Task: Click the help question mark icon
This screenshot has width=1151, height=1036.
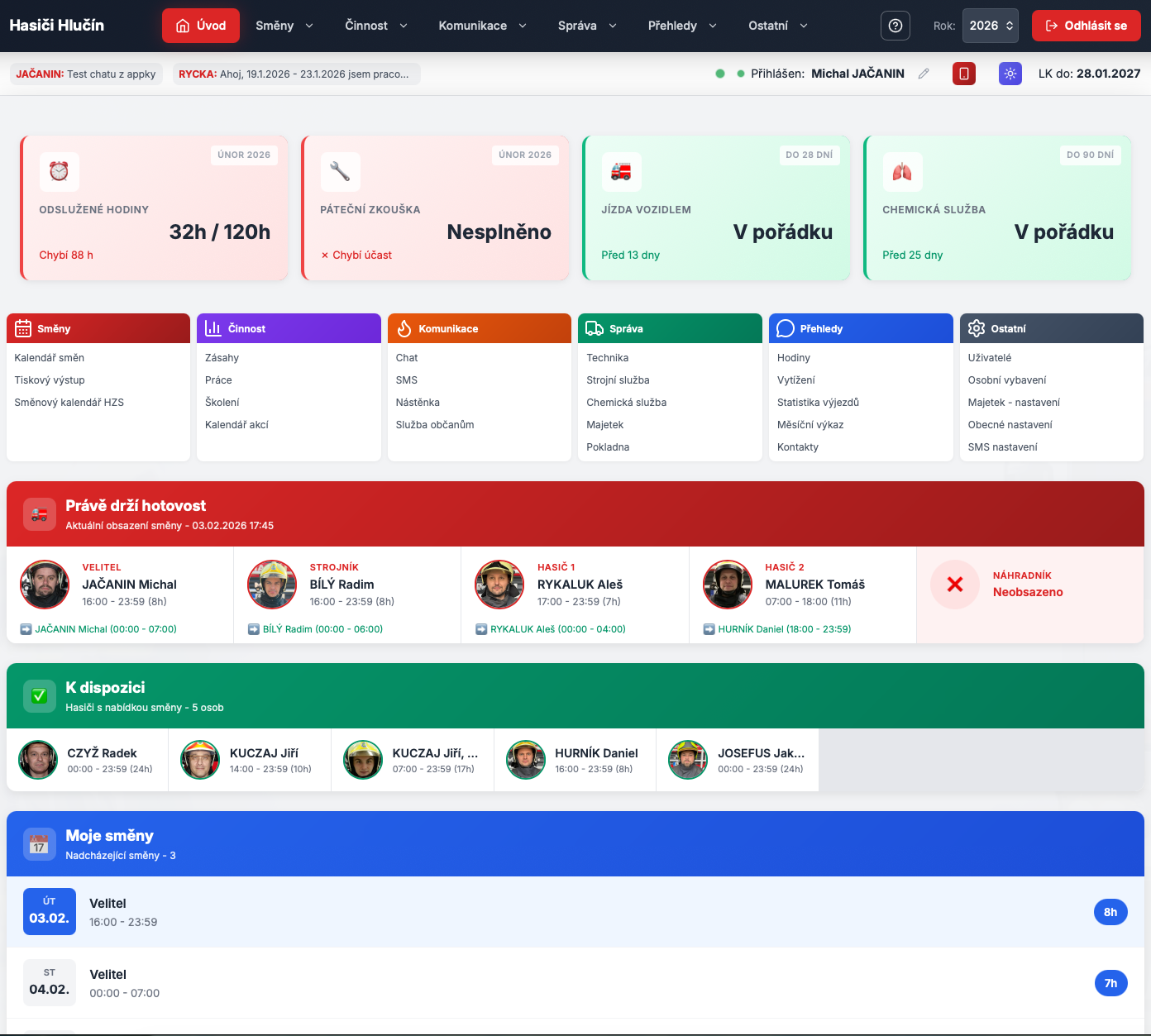Action: point(895,26)
